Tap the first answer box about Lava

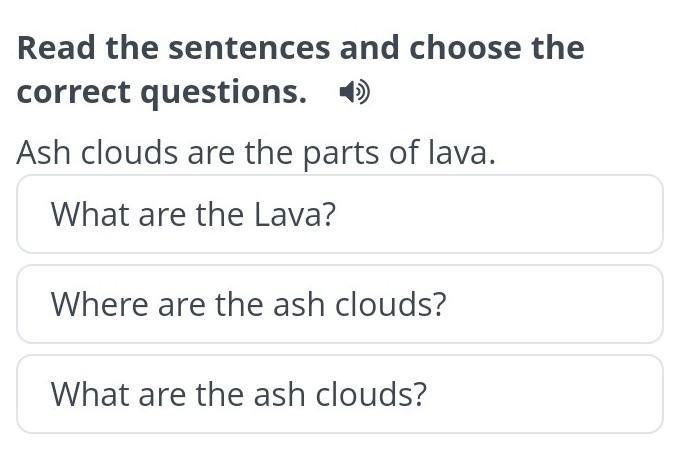click(x=340, y=214)
